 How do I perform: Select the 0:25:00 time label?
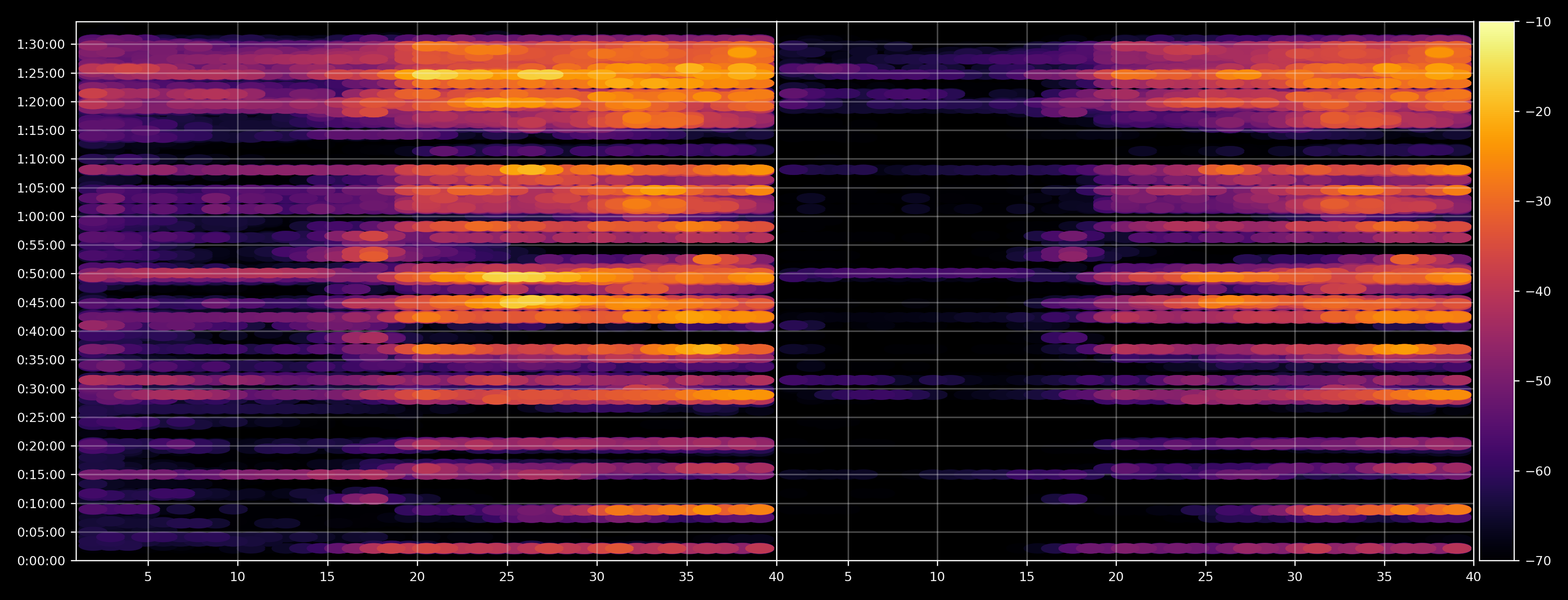[41, 418]
